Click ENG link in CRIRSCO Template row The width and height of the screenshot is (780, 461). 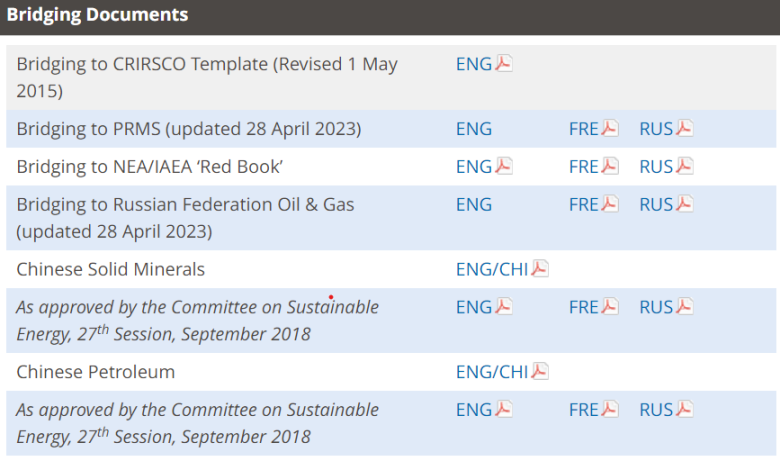[x=474, y=64]
